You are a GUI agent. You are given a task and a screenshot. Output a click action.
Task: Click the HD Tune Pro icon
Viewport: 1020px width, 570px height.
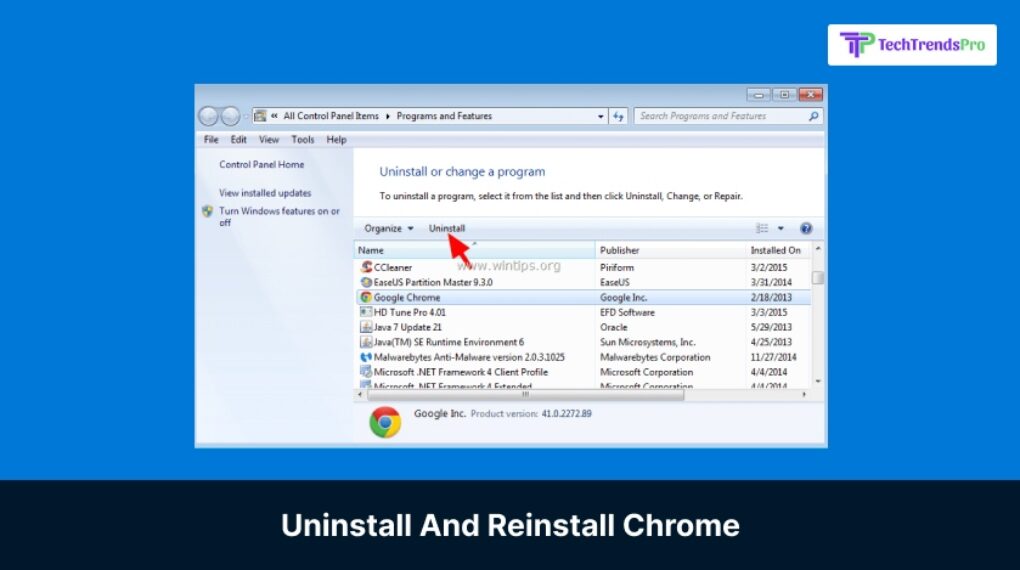point(366,312)
